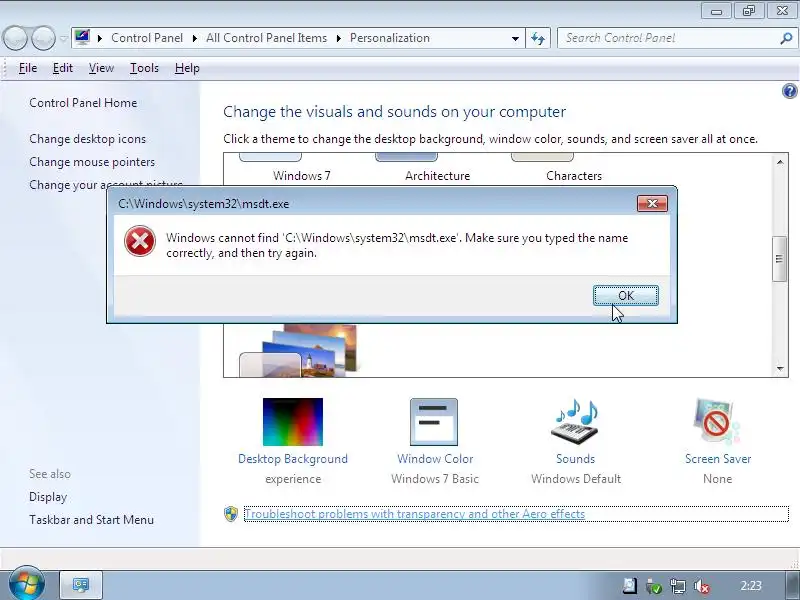
Task: Open Troubleshoot problems with transparency link
Action: [415, 514]
